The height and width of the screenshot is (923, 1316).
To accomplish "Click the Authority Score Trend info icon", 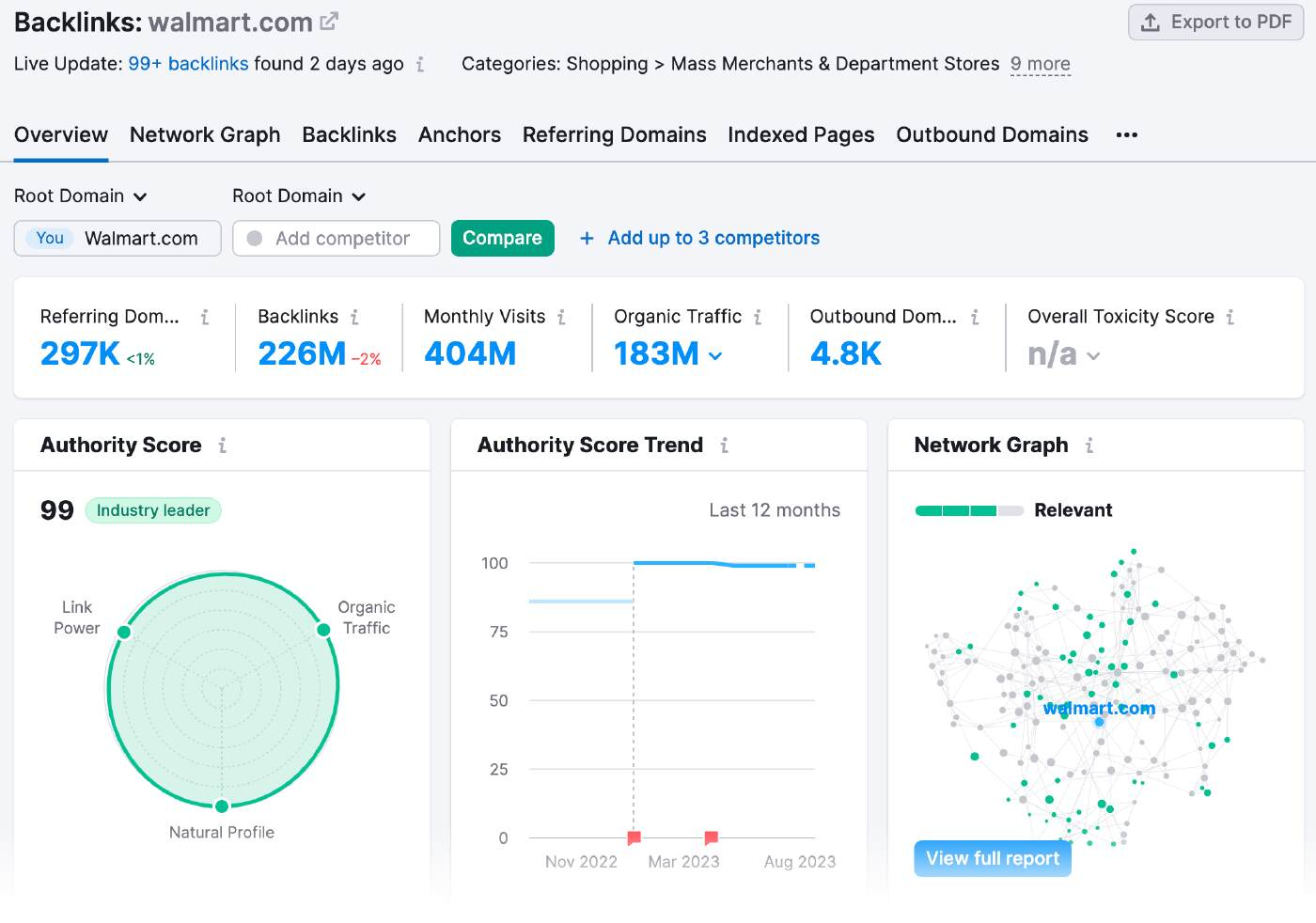I will pos(724,446).
